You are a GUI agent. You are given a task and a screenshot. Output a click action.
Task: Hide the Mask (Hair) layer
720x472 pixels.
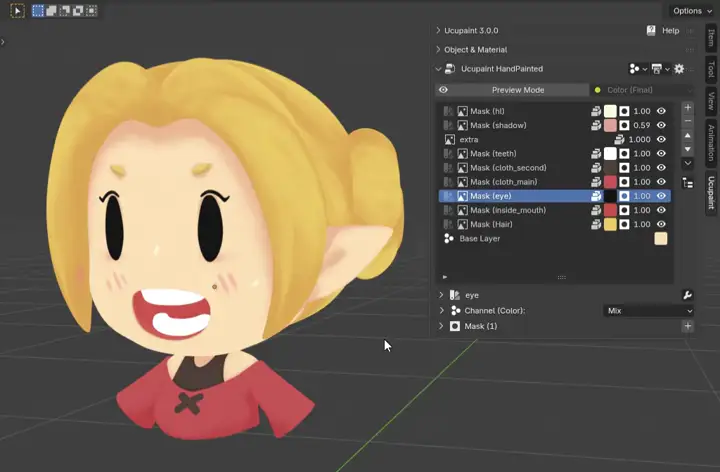click(661, 225)
